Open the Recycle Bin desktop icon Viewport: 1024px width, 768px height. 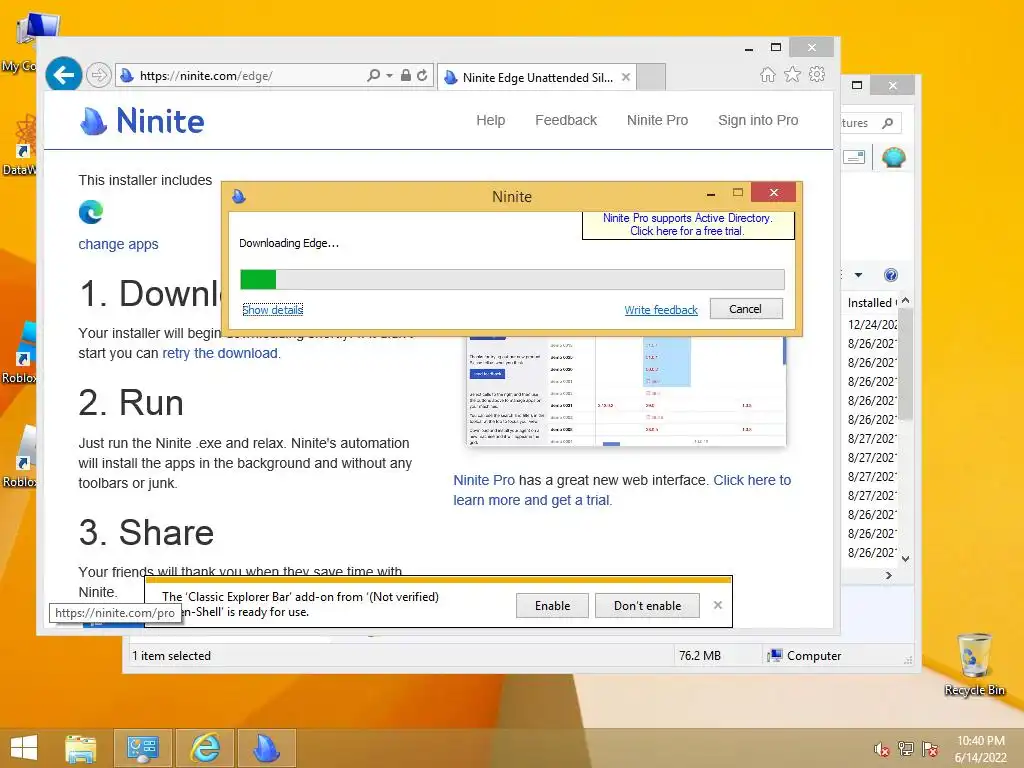click(x=974, y=665)
